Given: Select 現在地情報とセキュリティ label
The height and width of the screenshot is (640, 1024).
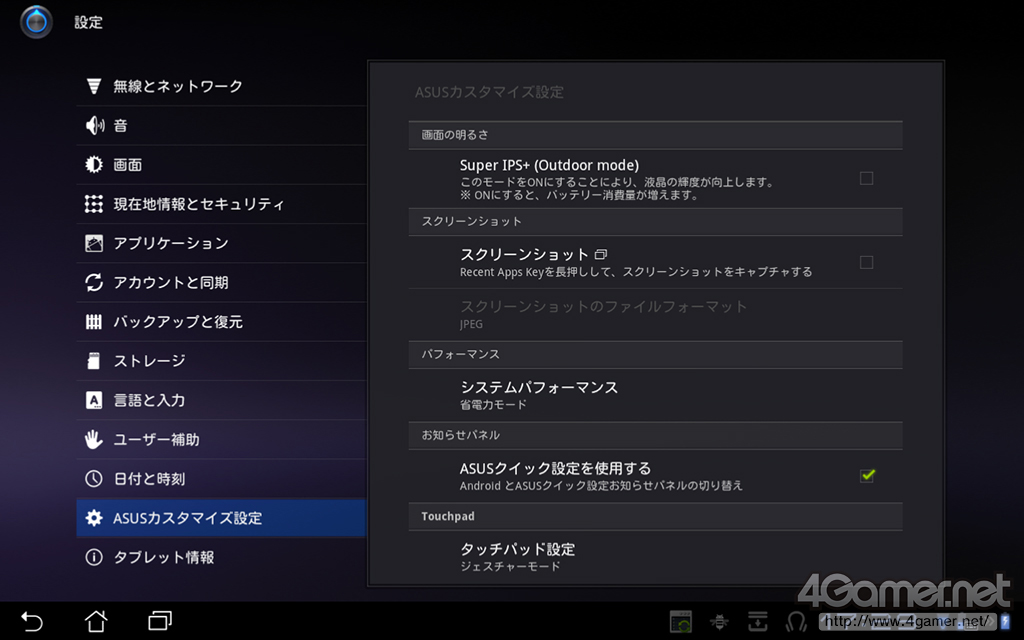Looking at the screenshot, I should (199, 204).
